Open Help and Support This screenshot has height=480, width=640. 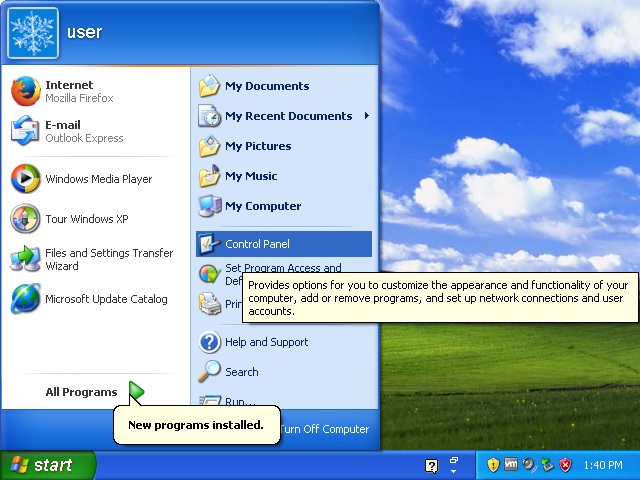(266, 342)
